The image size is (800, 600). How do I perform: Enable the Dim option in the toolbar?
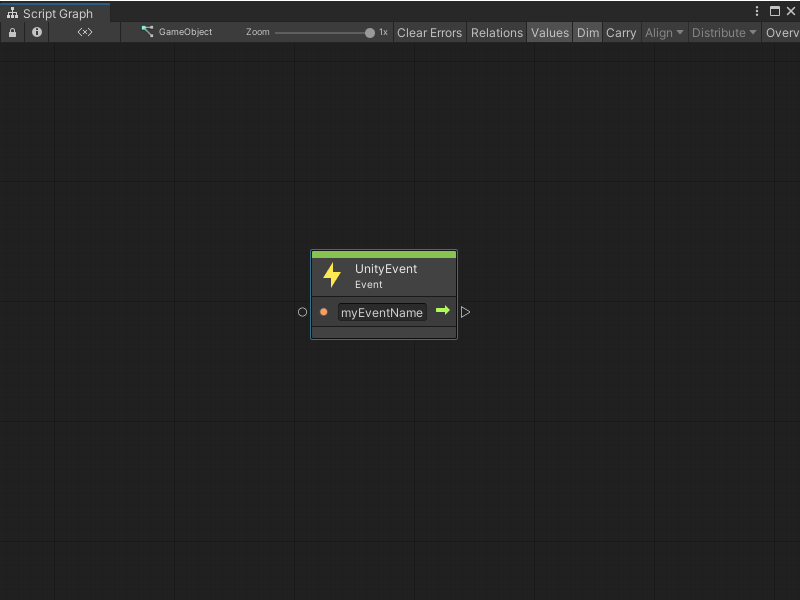[x=587, y=32]
